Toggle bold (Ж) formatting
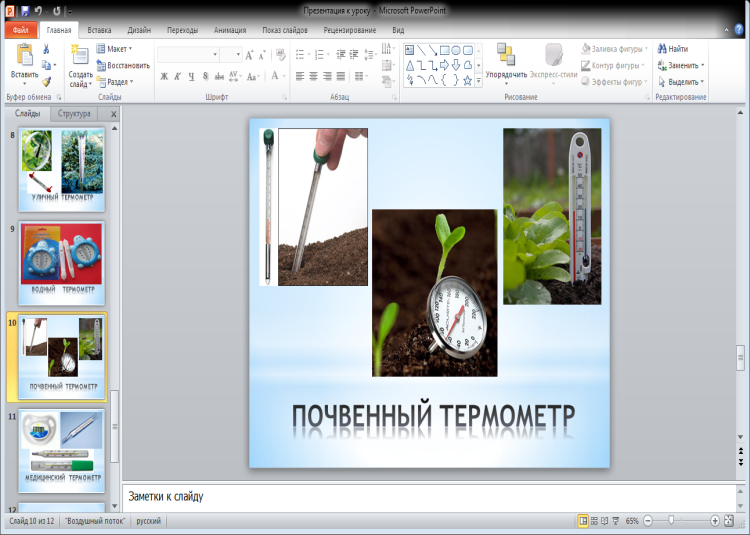 (x=164, y=76)
